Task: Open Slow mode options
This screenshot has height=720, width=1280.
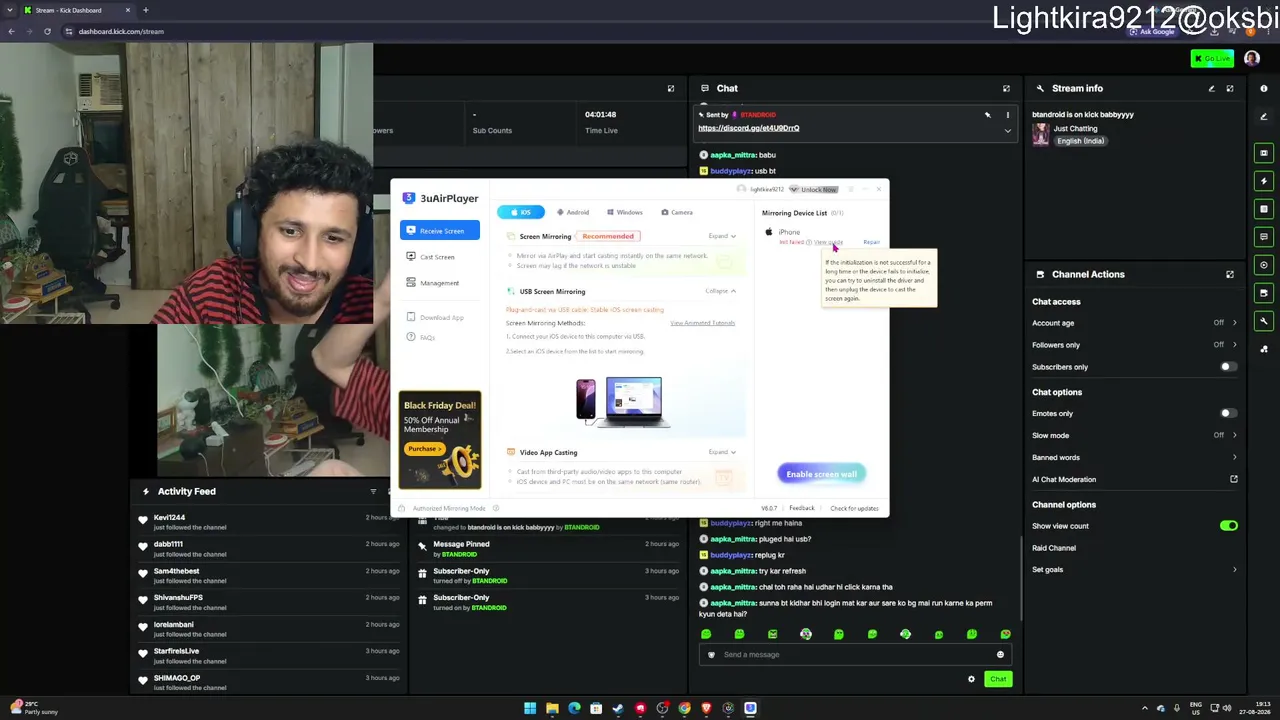Action: 1135,435
